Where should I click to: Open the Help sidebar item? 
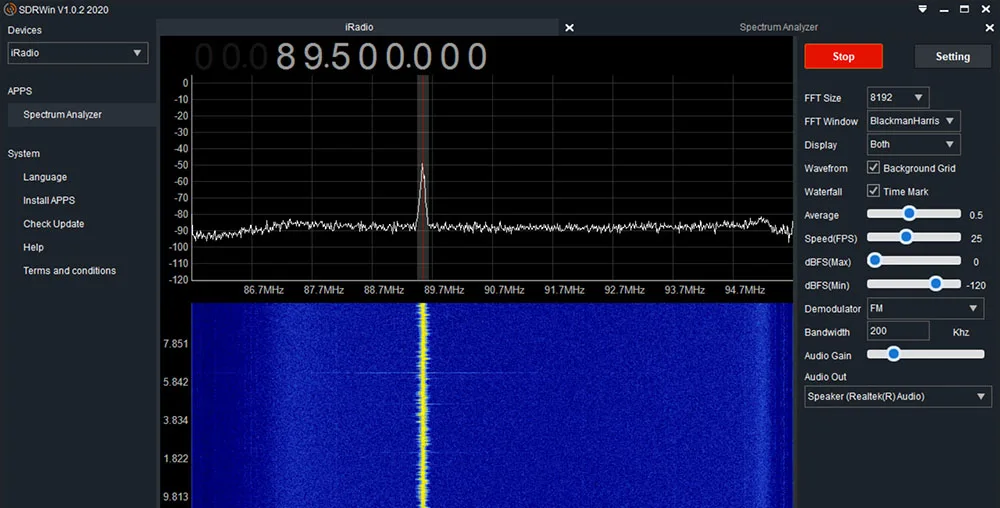pyautogui.click(x=33, y=247)
